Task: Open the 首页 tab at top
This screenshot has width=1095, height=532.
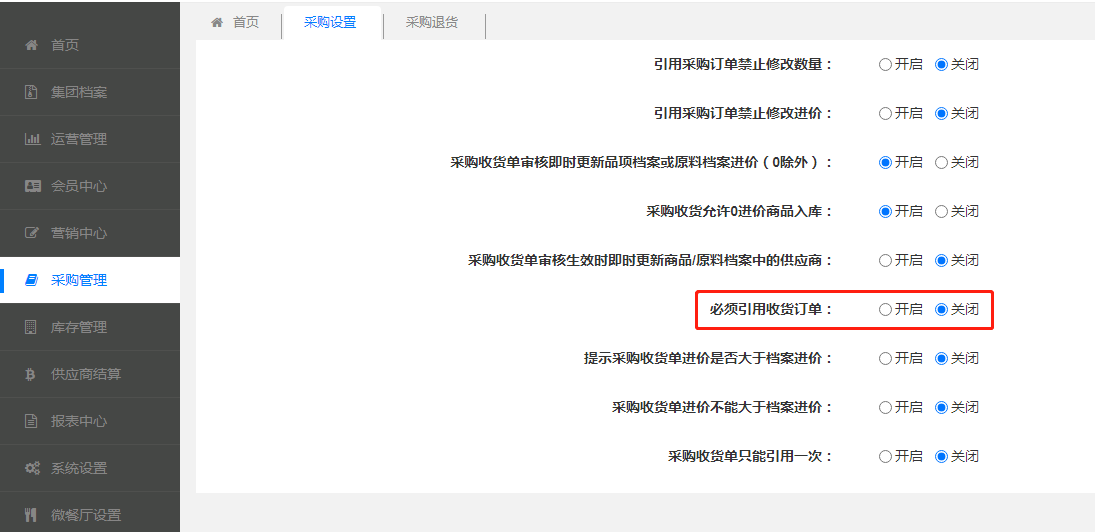Action: tap(236, 22)
